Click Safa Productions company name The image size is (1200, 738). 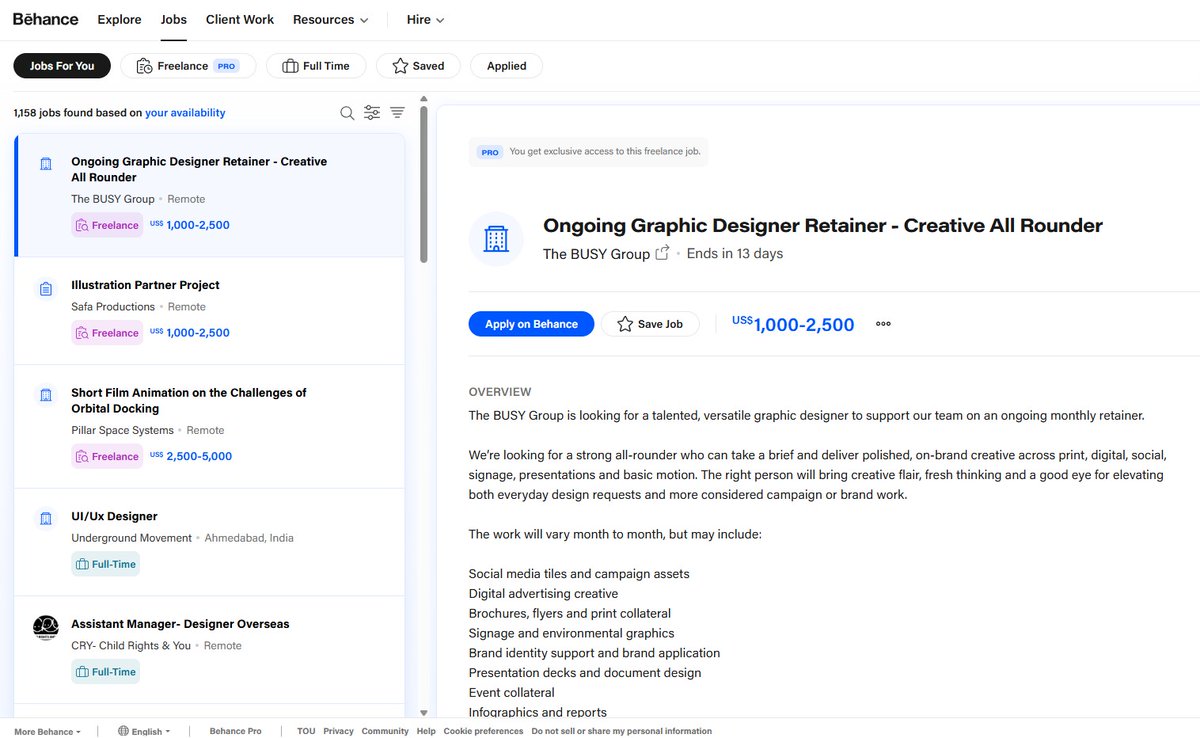[x=113, y=307]
